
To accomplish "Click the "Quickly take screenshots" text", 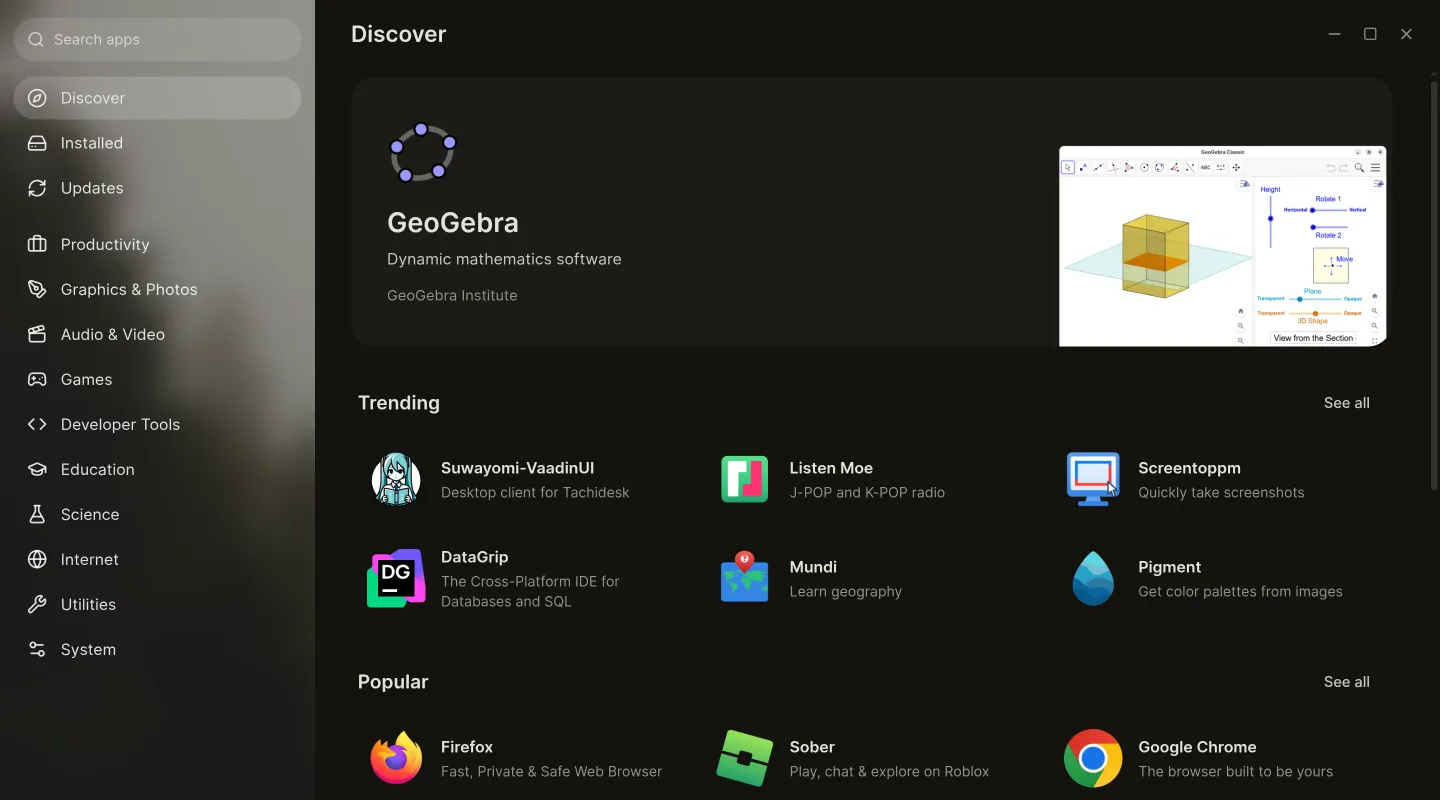I will [1221, 492].
